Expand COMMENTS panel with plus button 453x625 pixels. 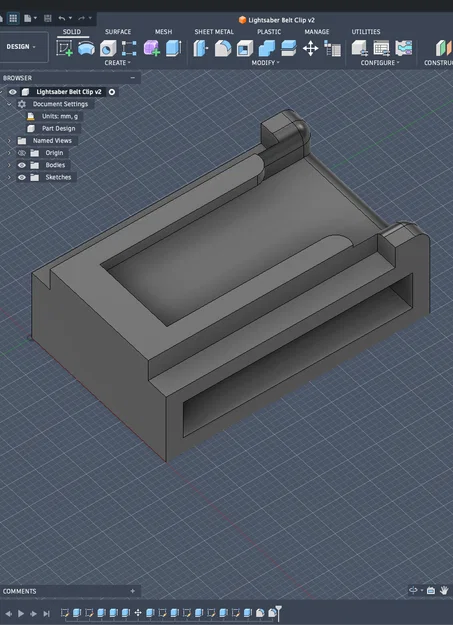pos(133,591)
